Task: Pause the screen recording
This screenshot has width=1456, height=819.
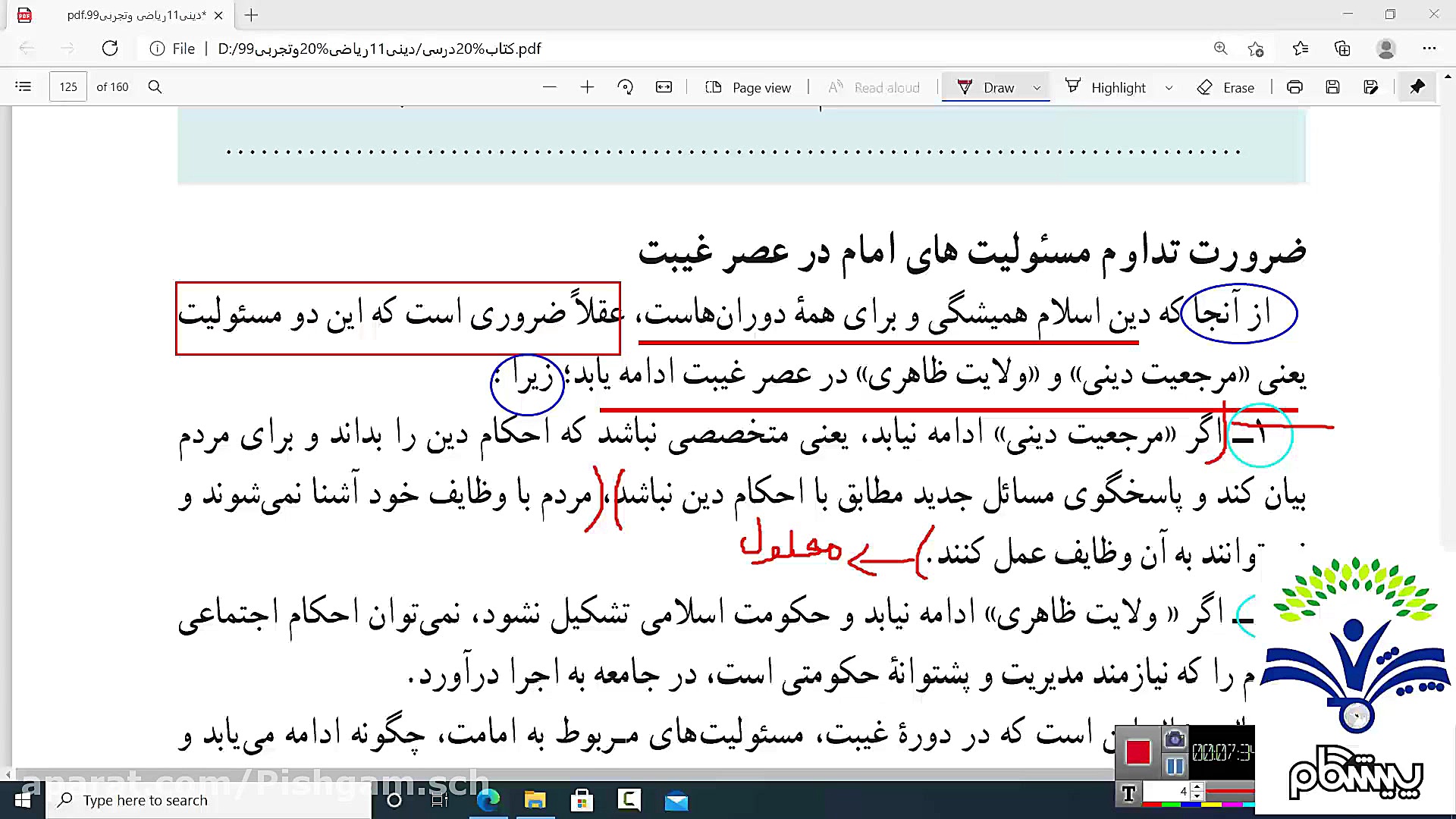Action: click(x=1175, y=767)
